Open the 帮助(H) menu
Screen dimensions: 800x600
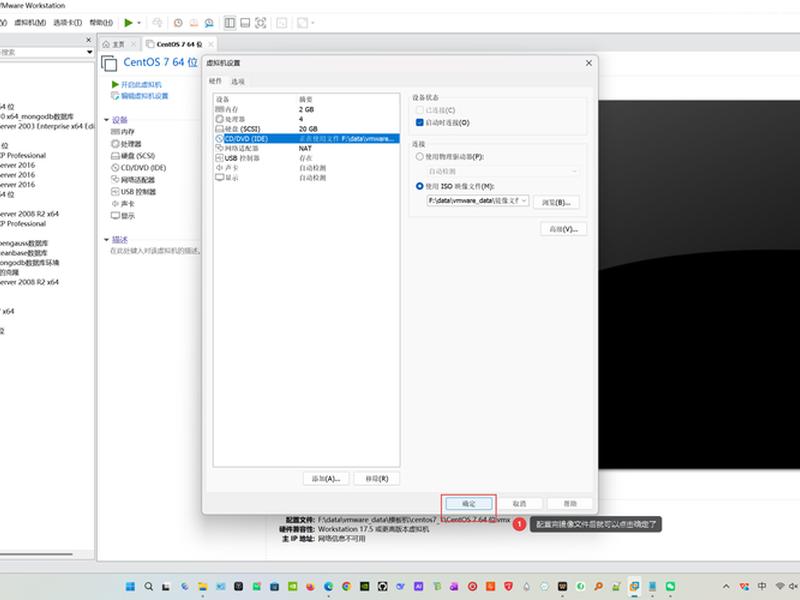pyautogui.click(x=101, y=22)
